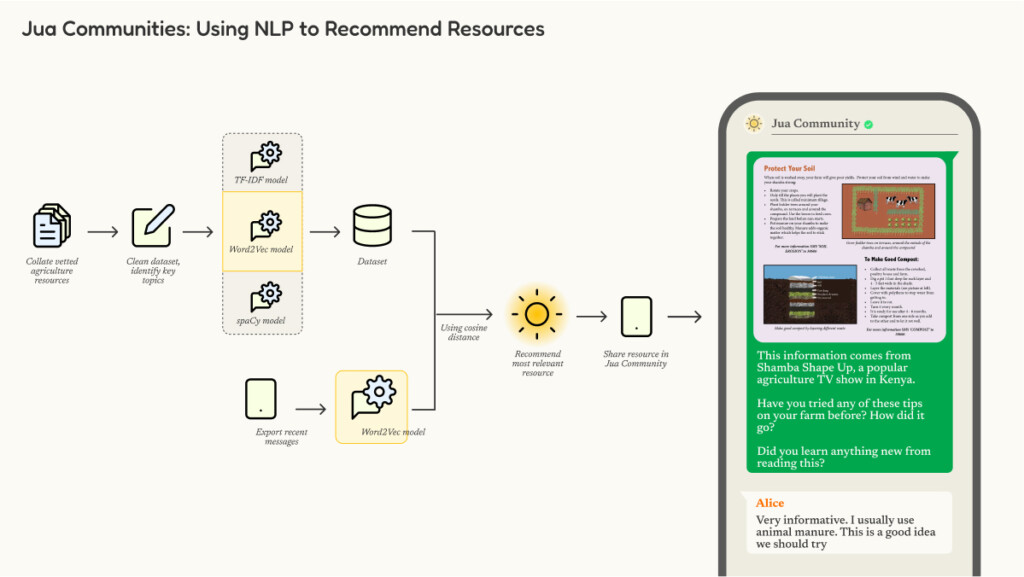Click the recommend resource sun icon
The width and height of the screenshot is (1024, 577).
(x=537, y=312)
